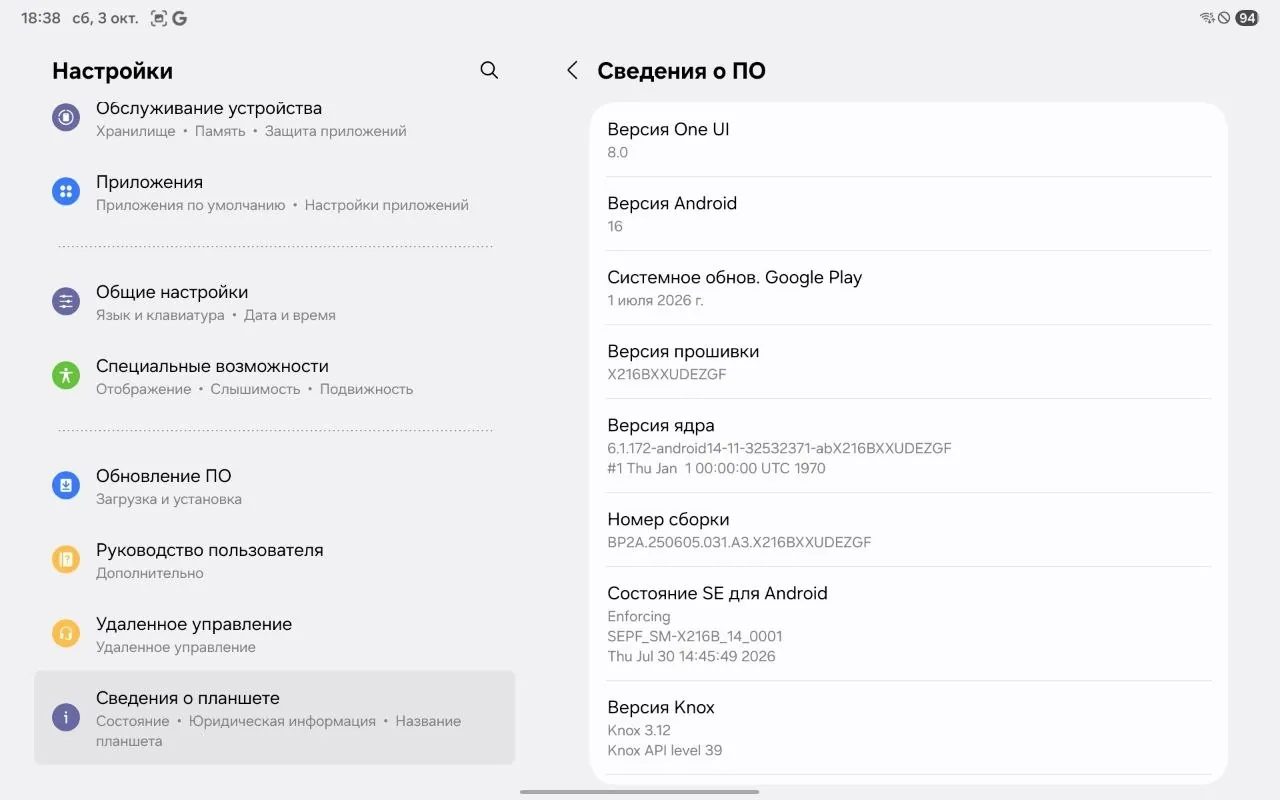Open the Приложения settings section

(274, 192)
